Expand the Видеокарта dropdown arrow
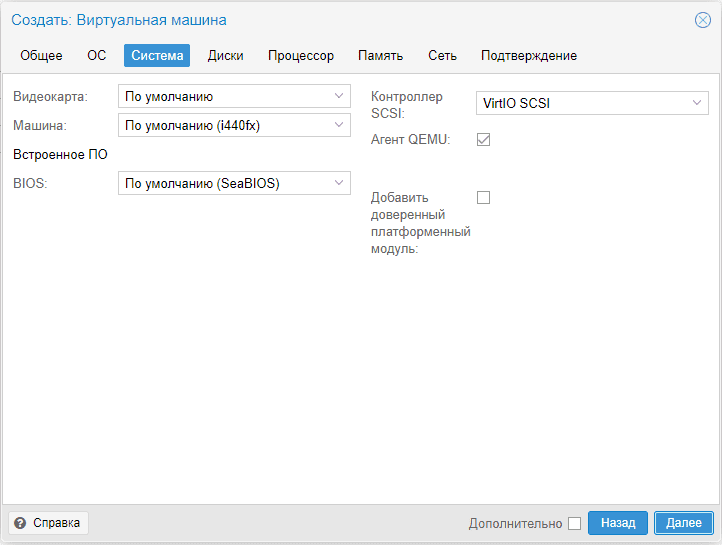 pyautogui.click(x=339, y=96)
